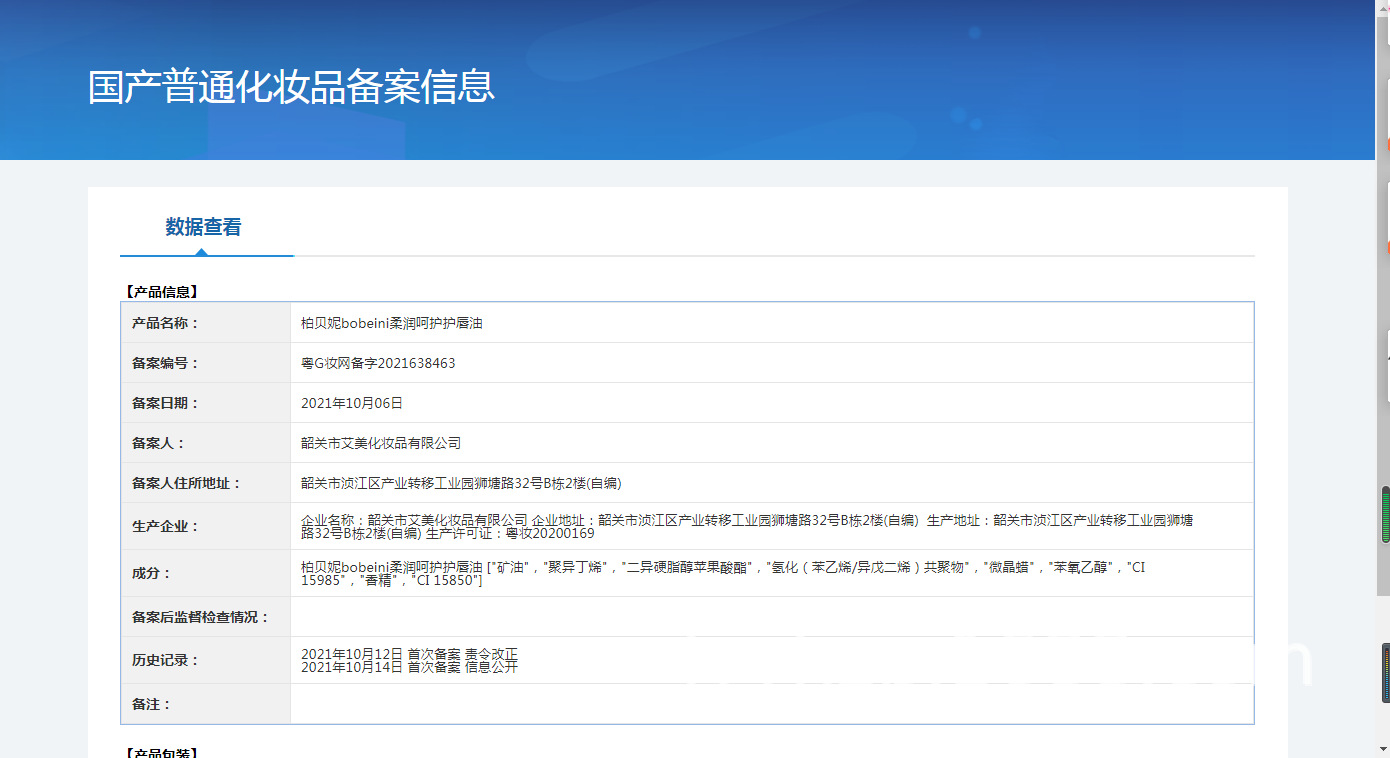This screenshot has height=758, width=1390.
Task: Click the filing date 2021年10月06日
Action: coord(351,403)
